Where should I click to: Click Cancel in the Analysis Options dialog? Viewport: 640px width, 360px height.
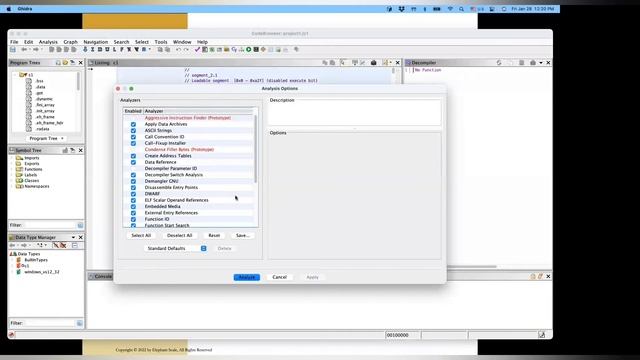280,277
